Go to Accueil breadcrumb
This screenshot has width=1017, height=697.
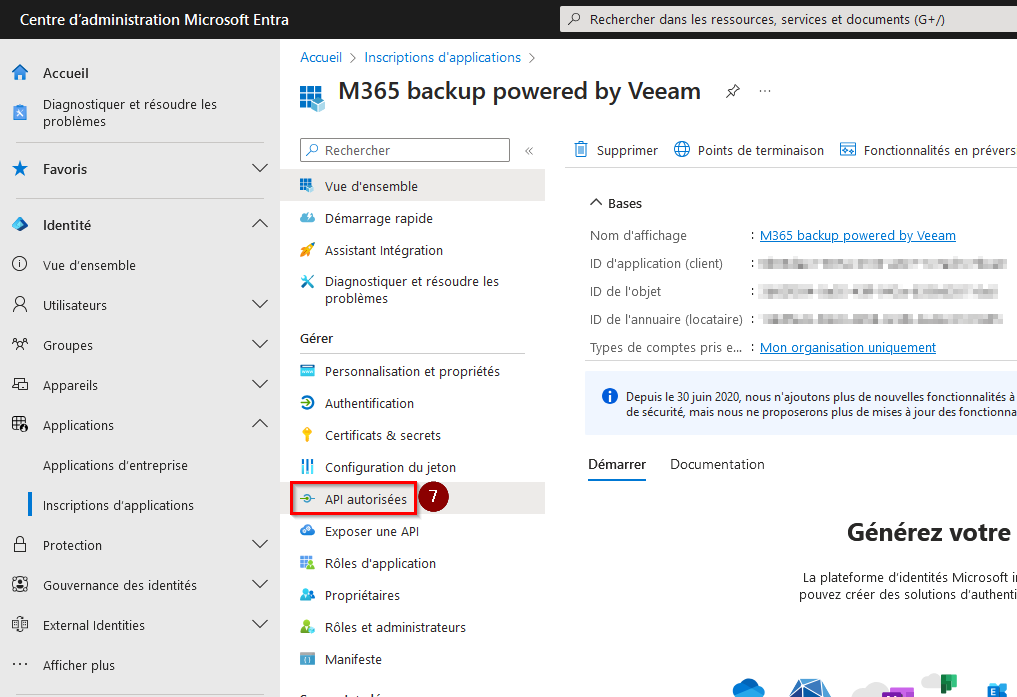[x=321, y=57]
